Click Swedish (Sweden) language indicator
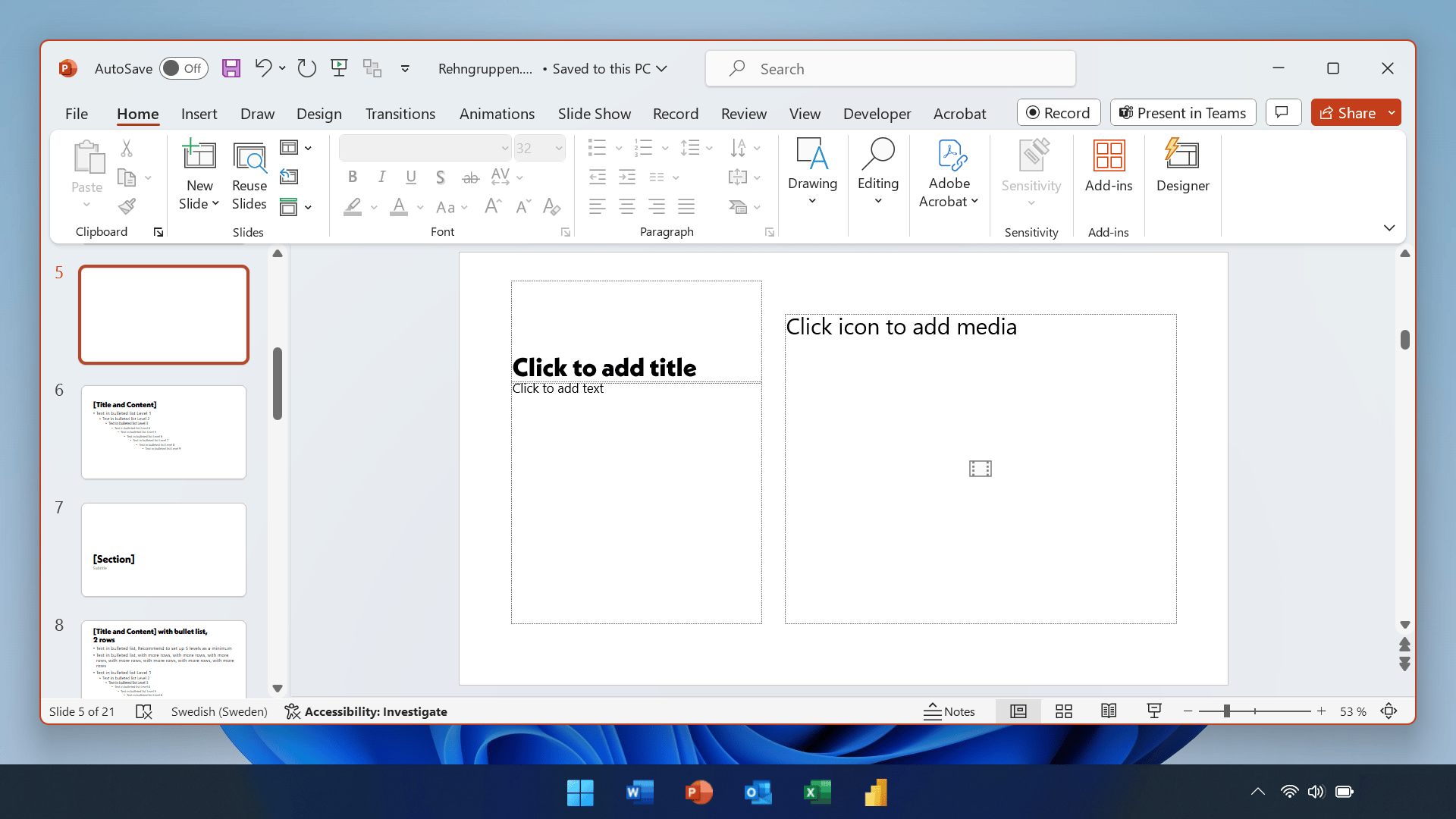The image size is (1456, 819). click(219, 711)
